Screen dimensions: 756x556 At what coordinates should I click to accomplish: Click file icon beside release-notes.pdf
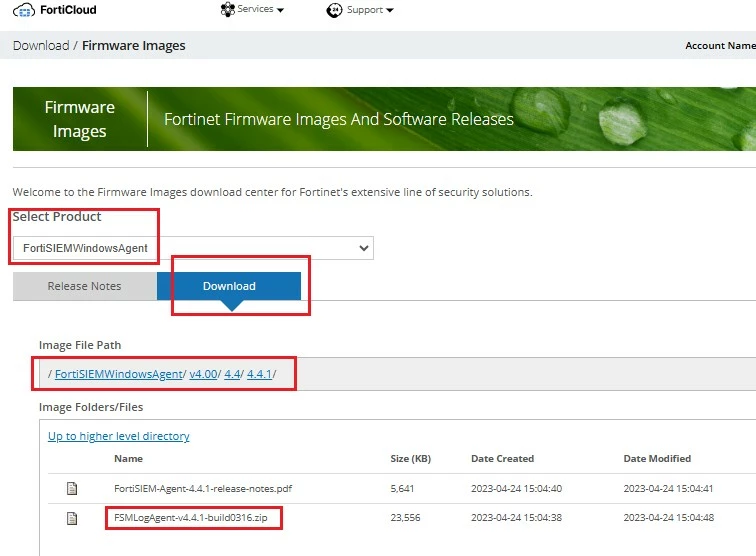click(72, 488)
